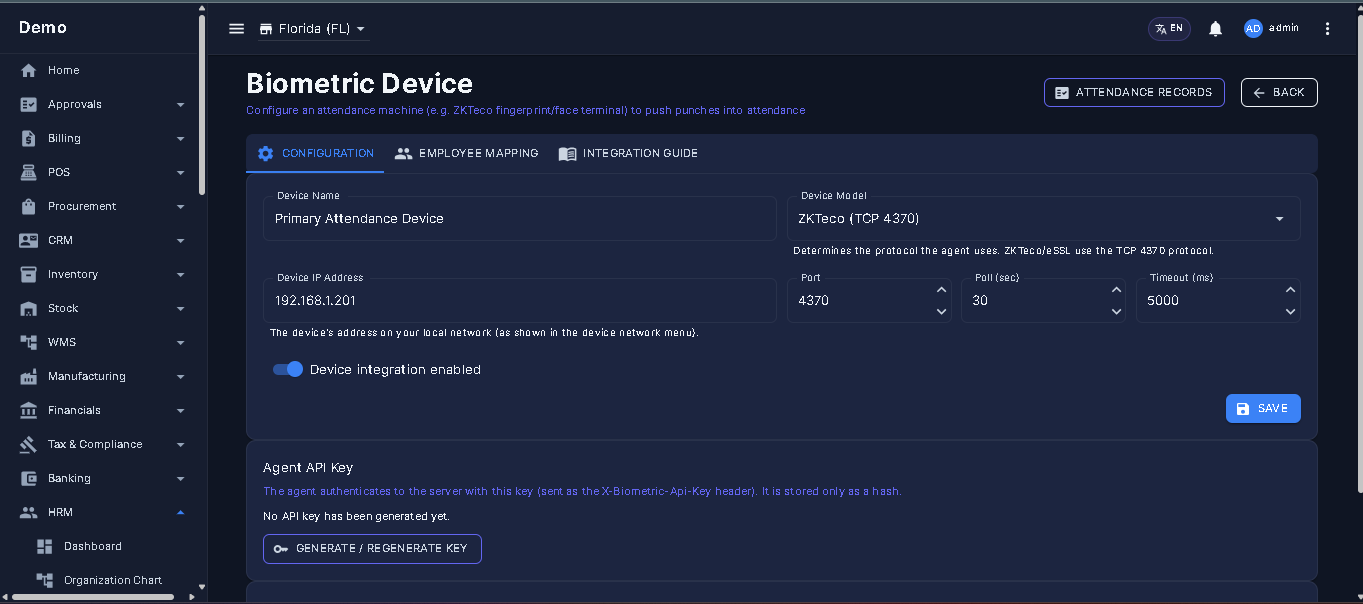Screen dimensions: 1363x604
Task: Open the vertical three-dot options menu
Action: (1327, 29)
